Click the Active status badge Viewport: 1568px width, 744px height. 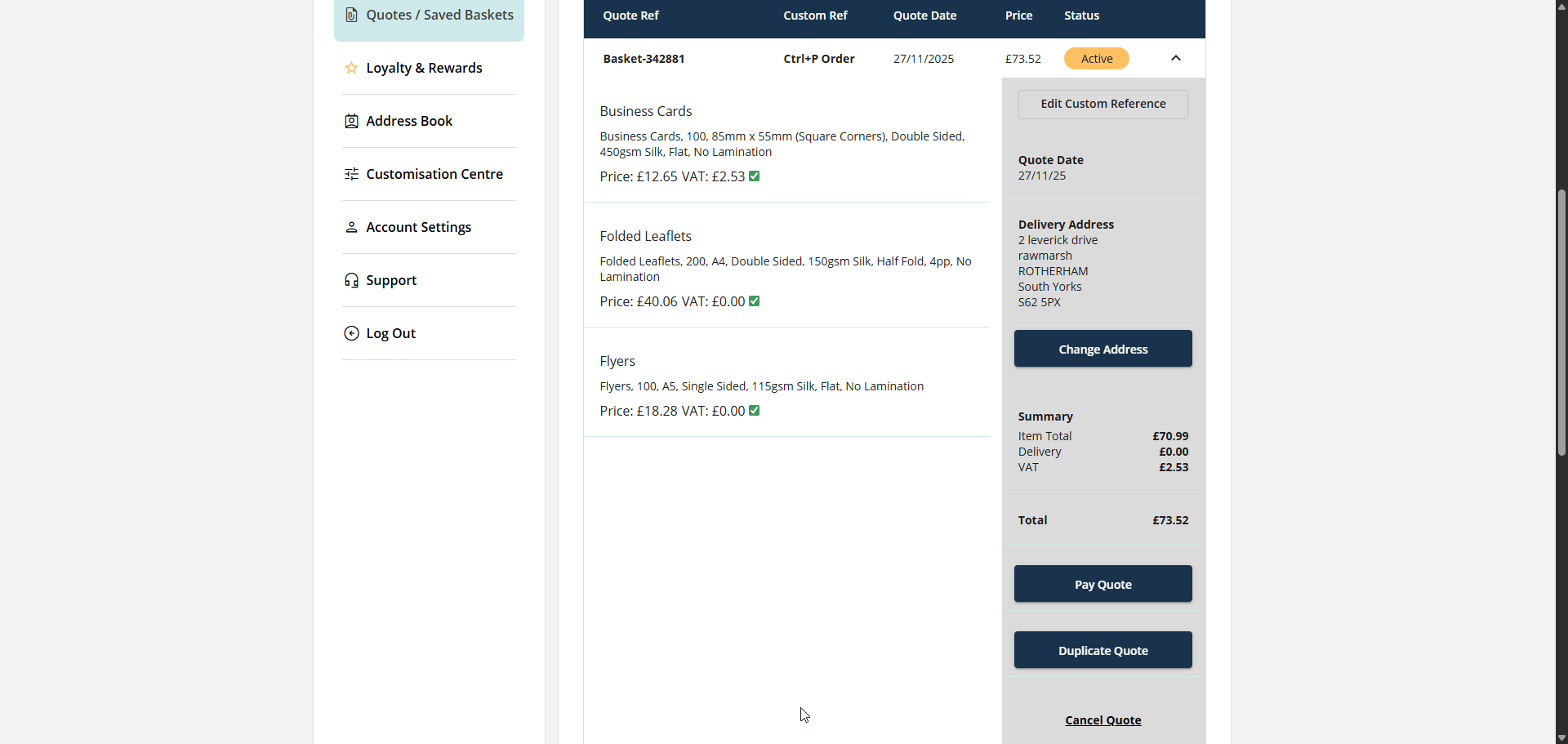click(1096, 59)
